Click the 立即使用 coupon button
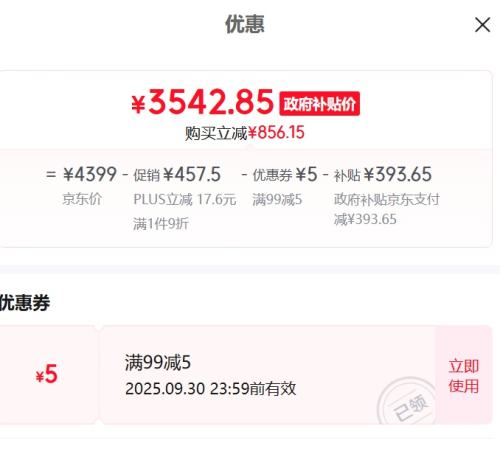The width and height of the screenshot is (500, 457). [464, 375]
